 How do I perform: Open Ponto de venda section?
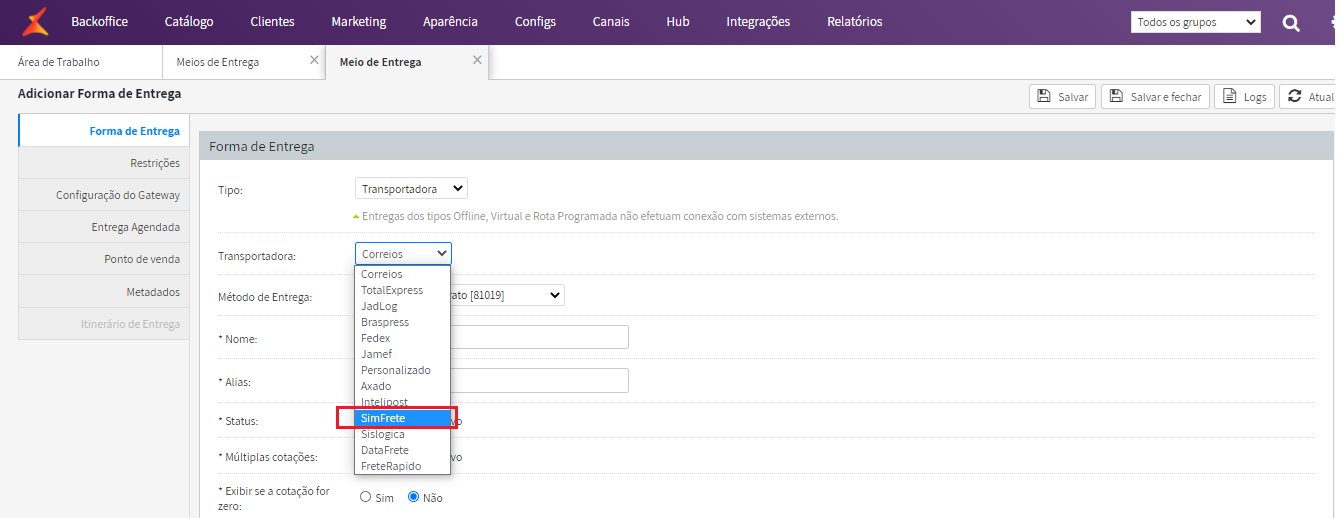tap(104, 259)
